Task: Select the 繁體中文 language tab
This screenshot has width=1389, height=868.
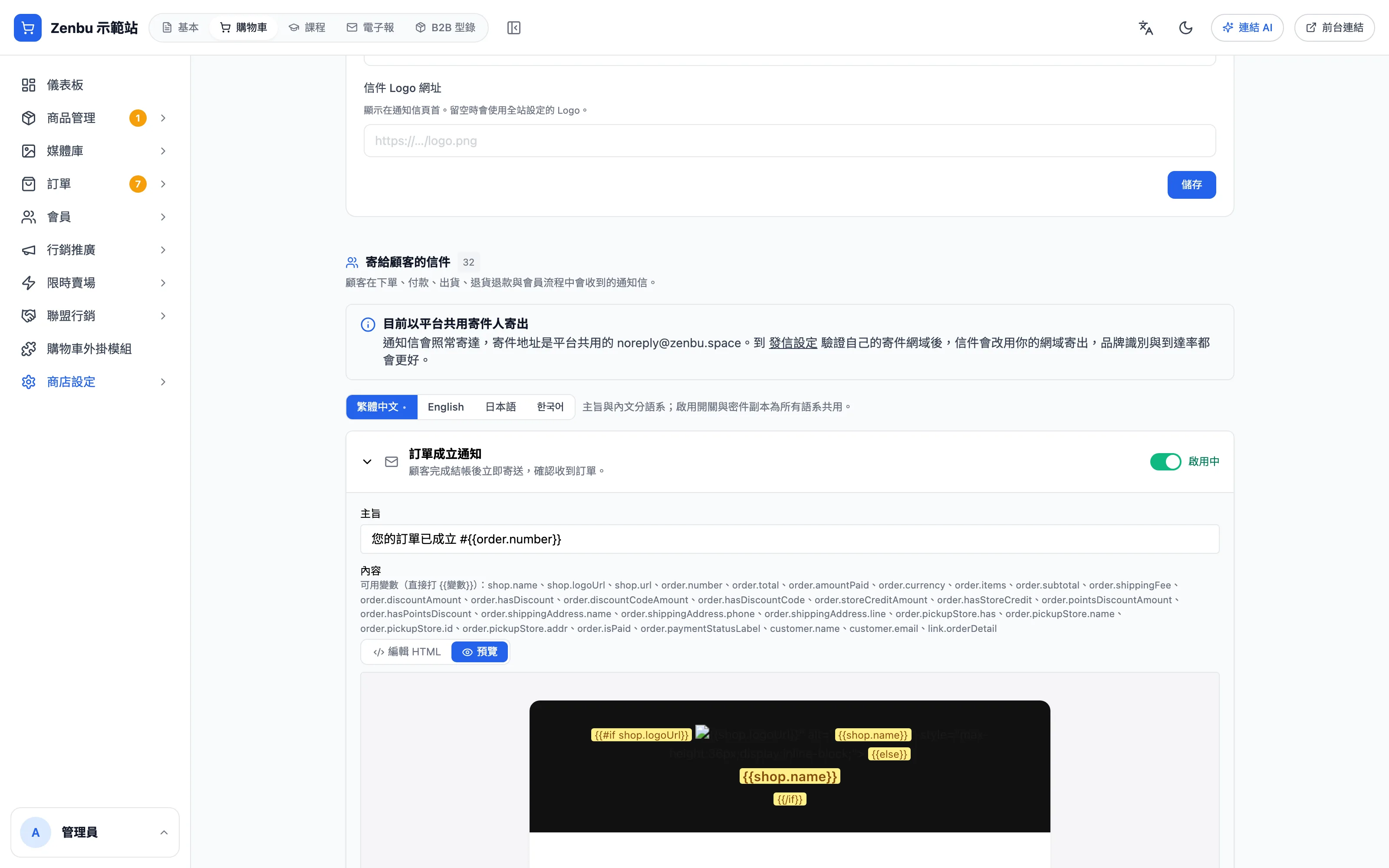Action: point(382,407)
